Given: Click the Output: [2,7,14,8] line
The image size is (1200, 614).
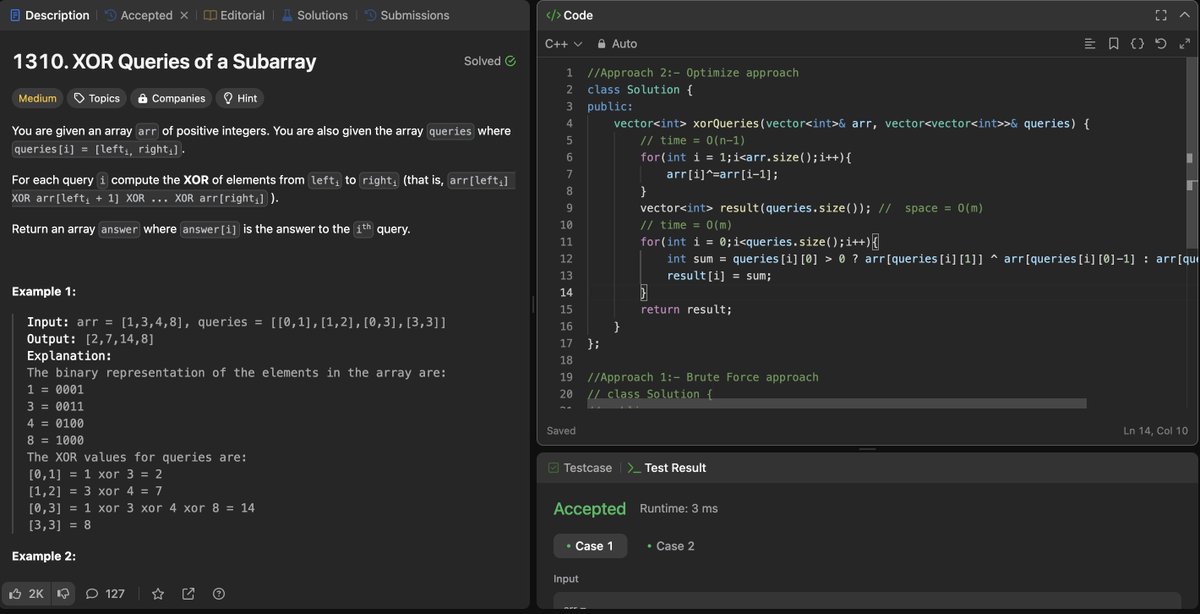Looking at the screenshot, I should pos(91,339).
